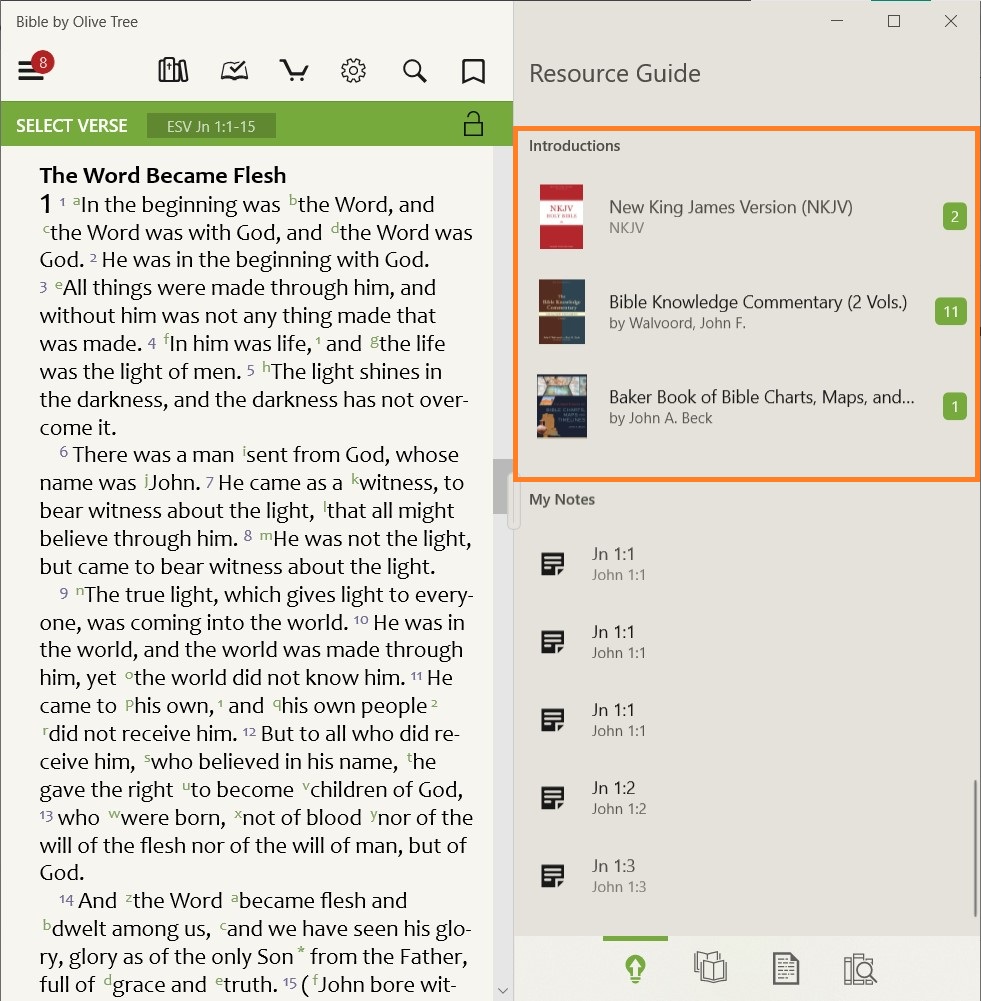
Task: Click the Baker Book of Charts cover thumbnail
Action: coord(562,406)
